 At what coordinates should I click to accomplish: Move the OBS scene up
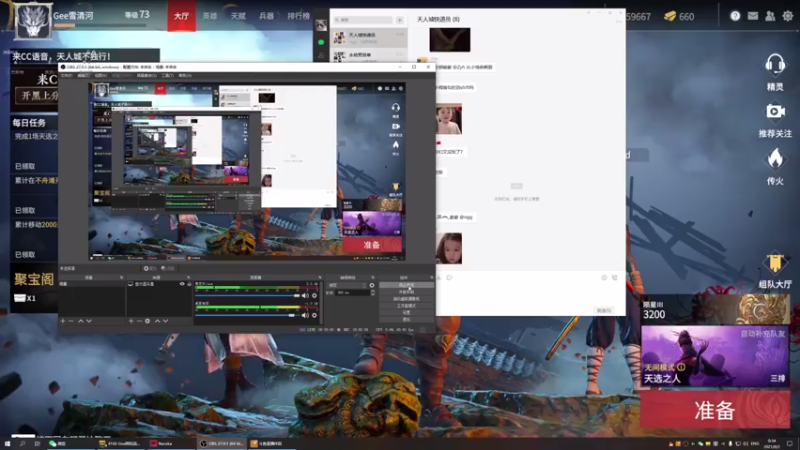click(80, 321)
